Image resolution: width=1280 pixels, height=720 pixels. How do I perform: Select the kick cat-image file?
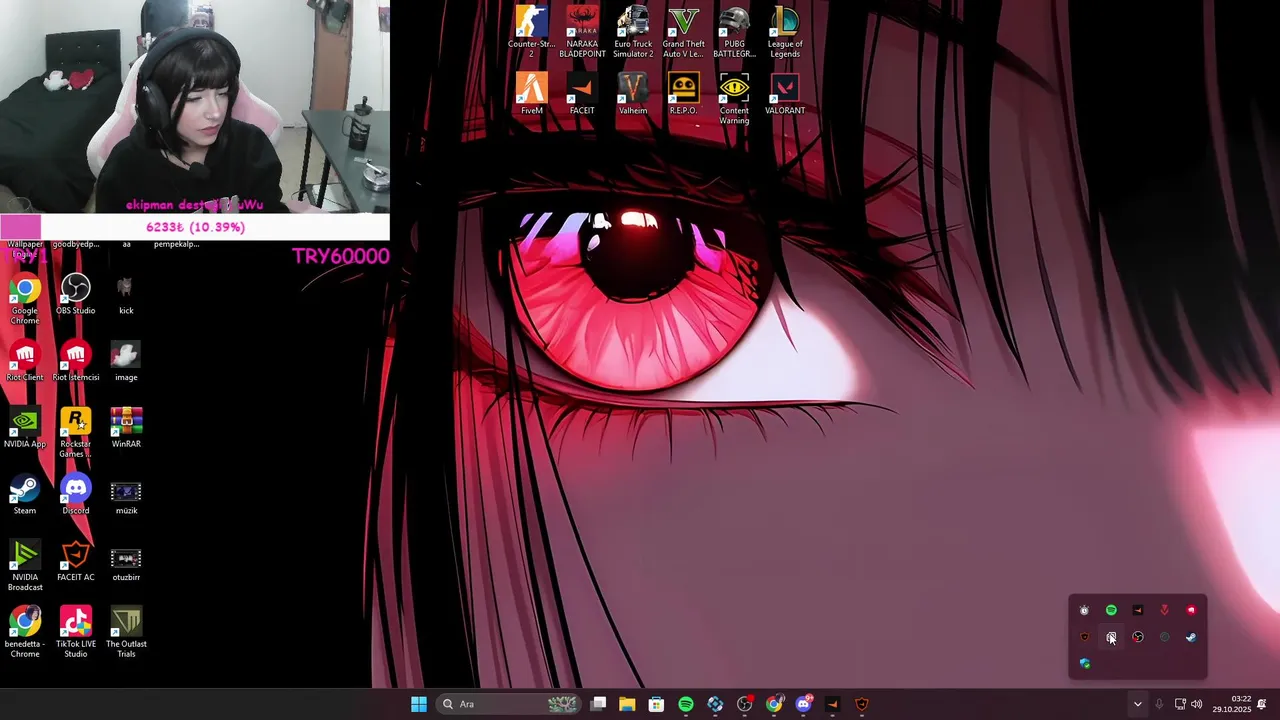pos(126,294)
